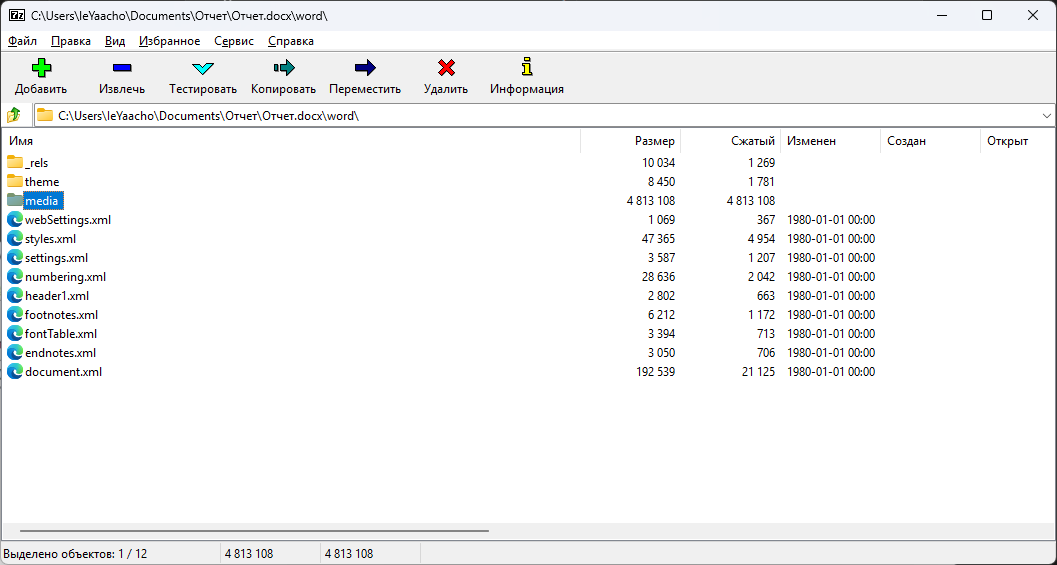The width and height of the screenshot is (1057, 565).
Task: Sort by the Имя column header
Action: tap(291, 141)
